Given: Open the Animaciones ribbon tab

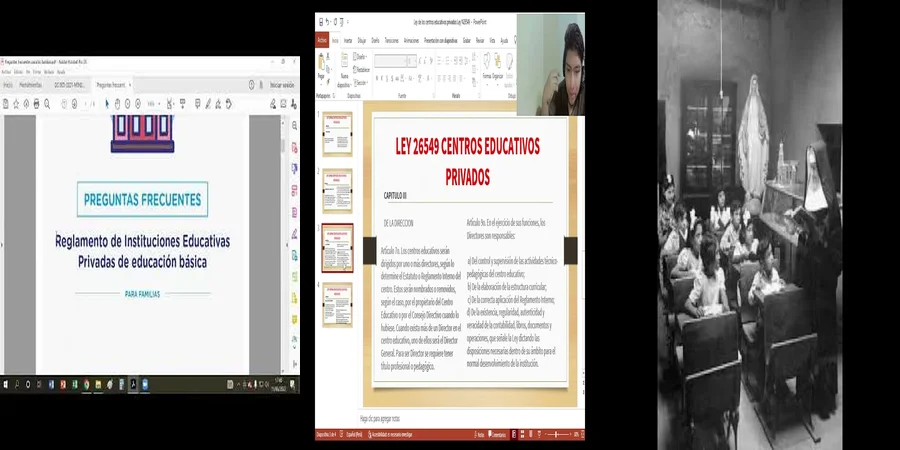Looking at the screenshot, I should click(412, 41).
